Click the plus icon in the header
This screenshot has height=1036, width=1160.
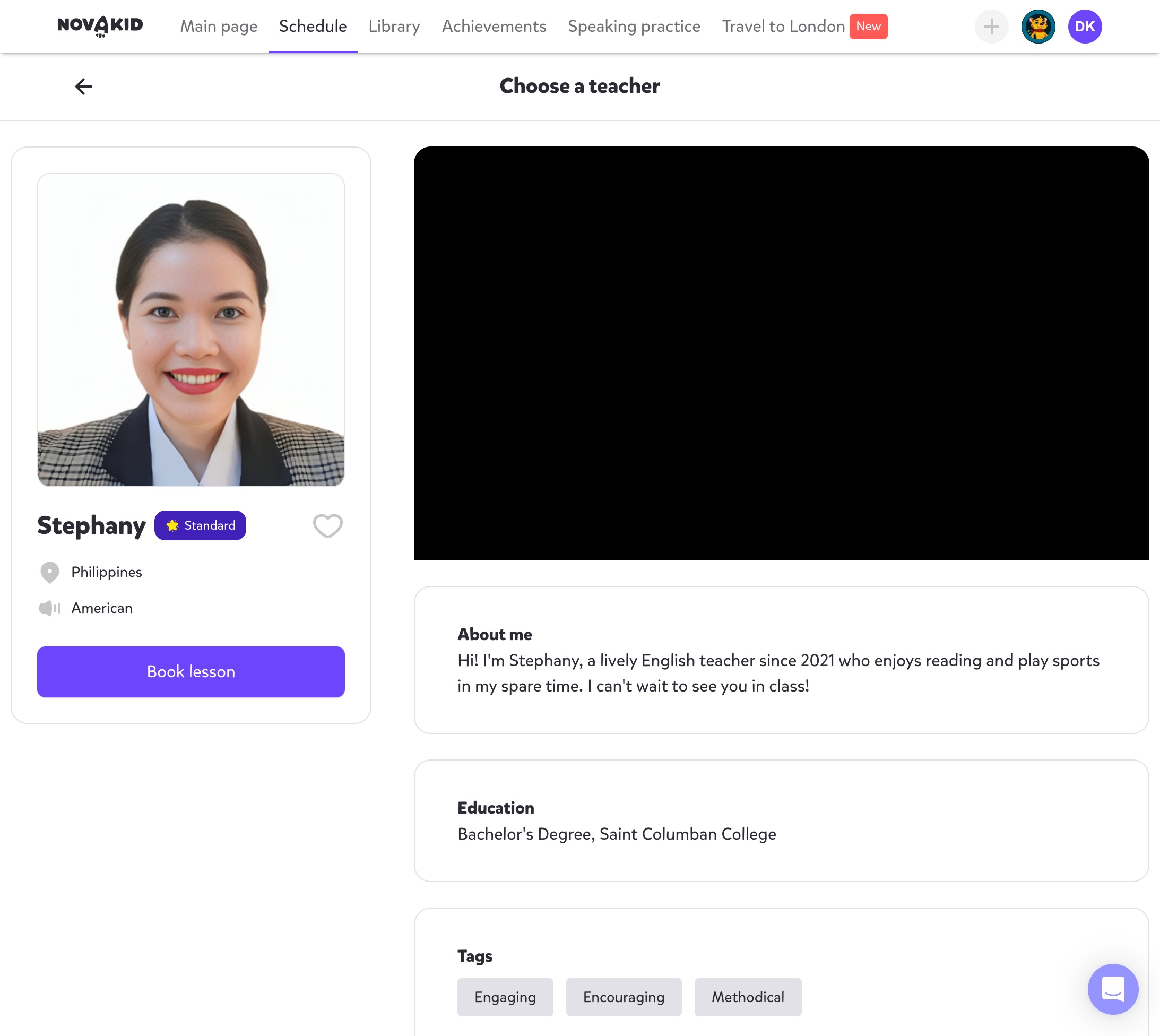pyautogui.click(x=991, y=27)
